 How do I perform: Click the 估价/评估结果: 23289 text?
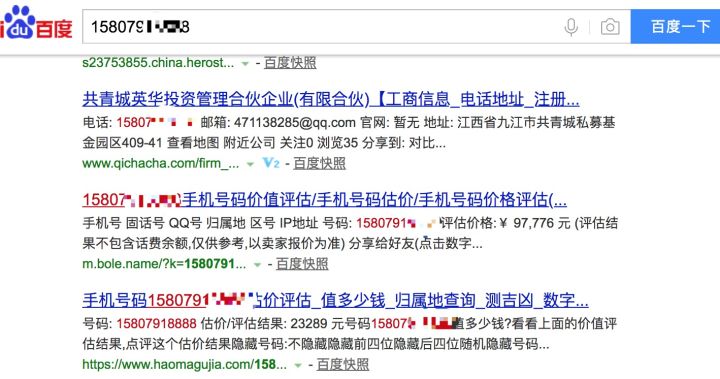tap(264, 323)
